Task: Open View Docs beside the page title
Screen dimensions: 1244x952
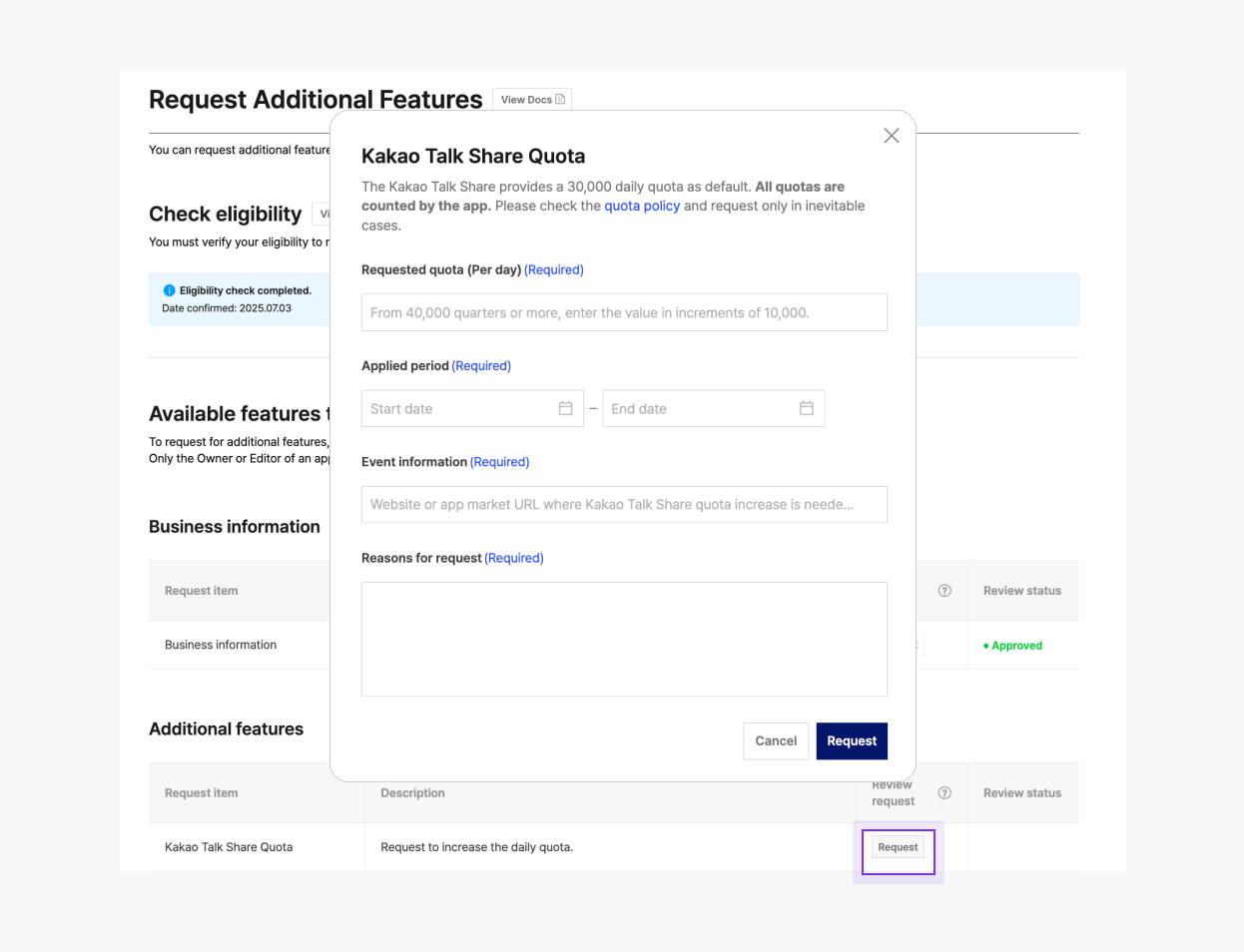Action: click(x=532, y=100)
